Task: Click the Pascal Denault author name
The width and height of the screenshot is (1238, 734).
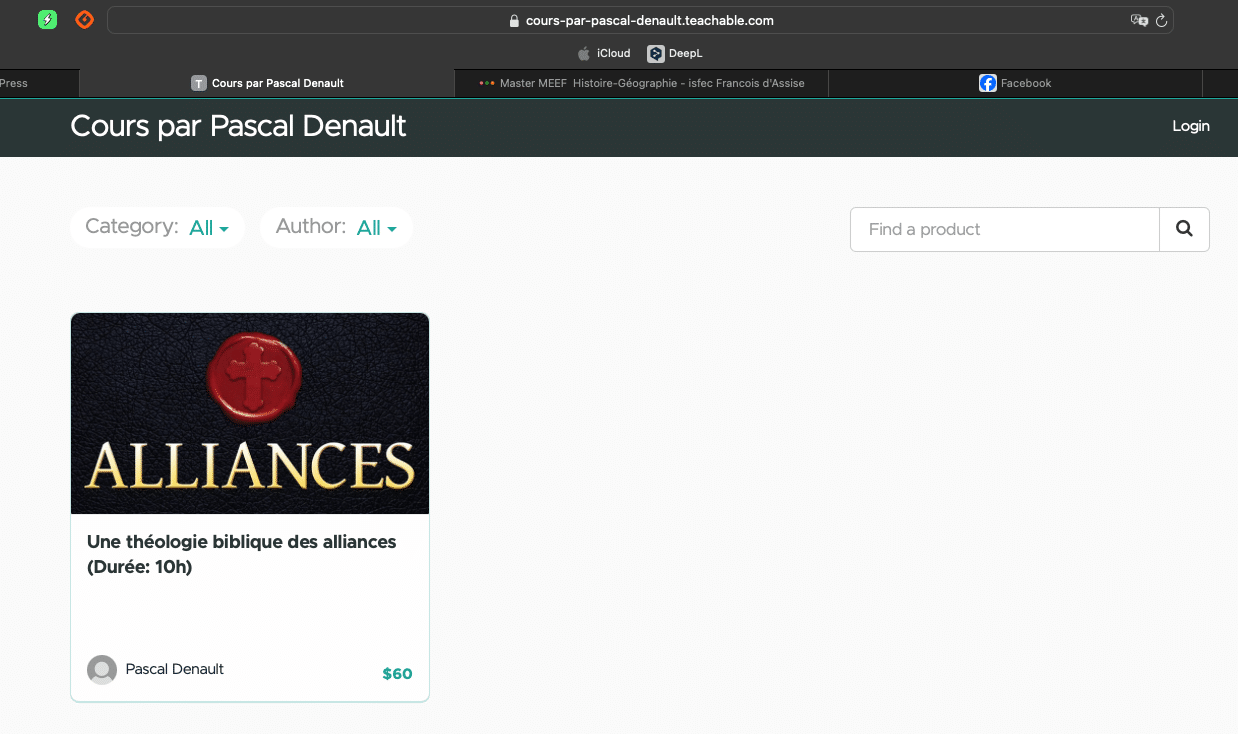Action: point(175,669)
